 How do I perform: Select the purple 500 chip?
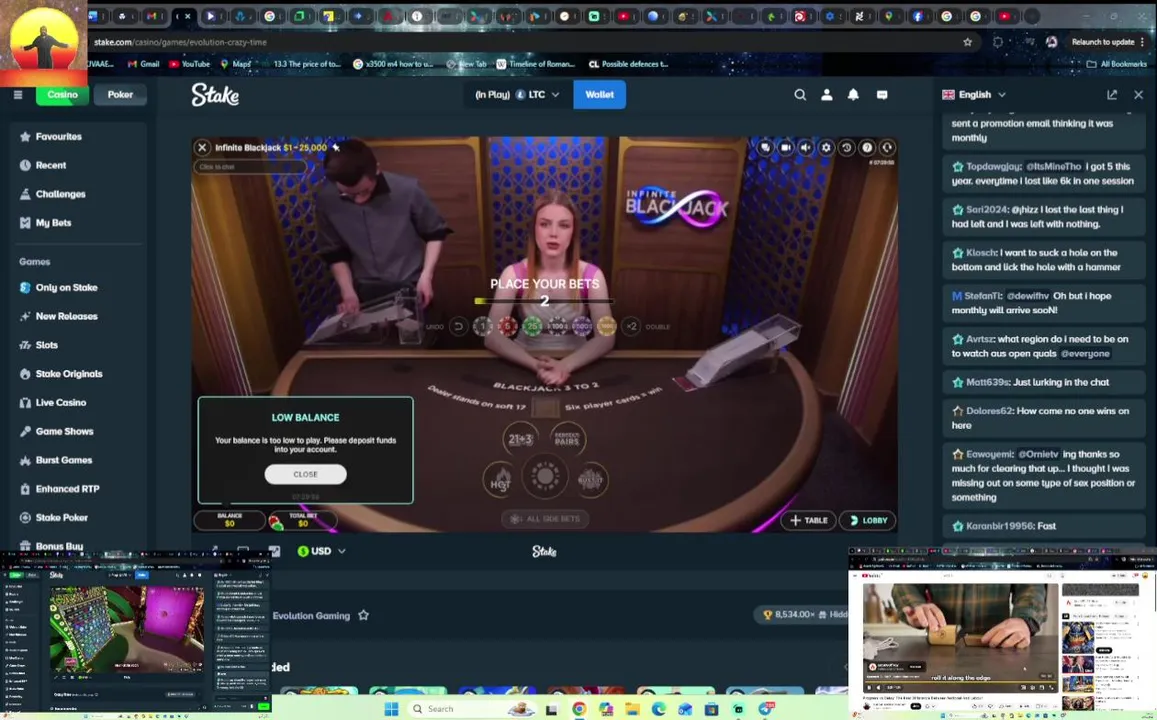tap(581, 326)
